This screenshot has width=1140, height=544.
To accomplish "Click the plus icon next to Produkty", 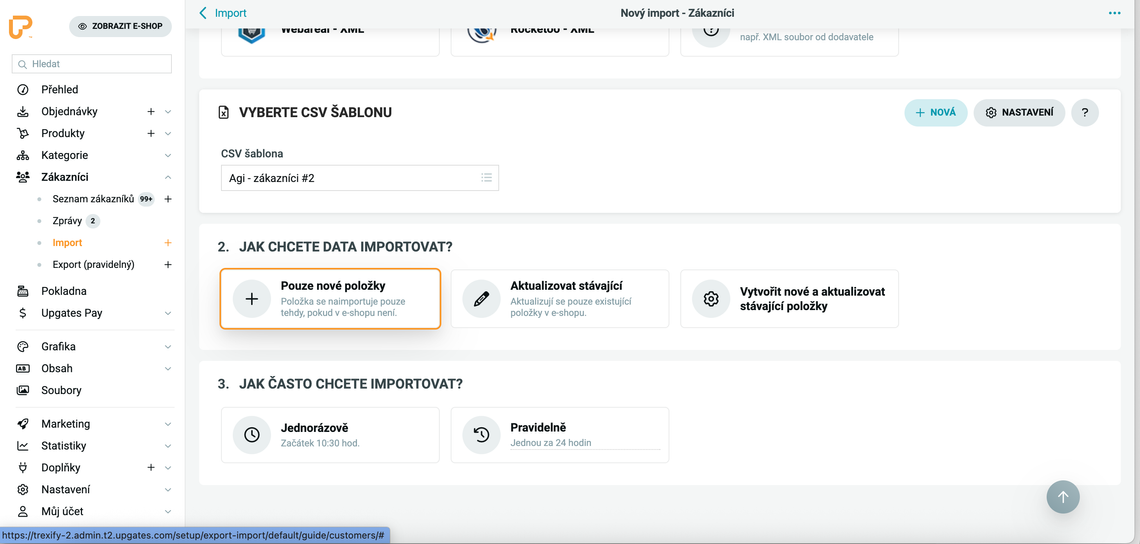I will (151, 134).
